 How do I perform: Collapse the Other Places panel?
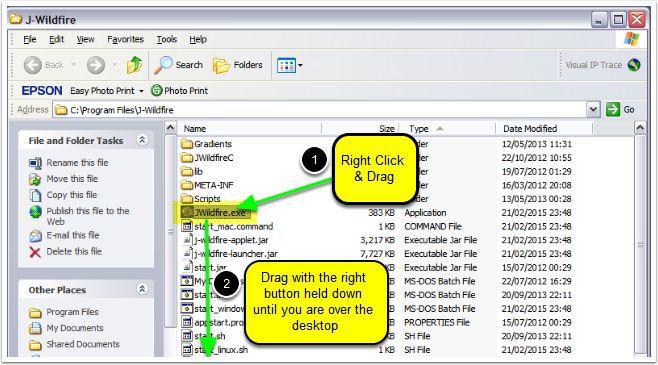142,289
